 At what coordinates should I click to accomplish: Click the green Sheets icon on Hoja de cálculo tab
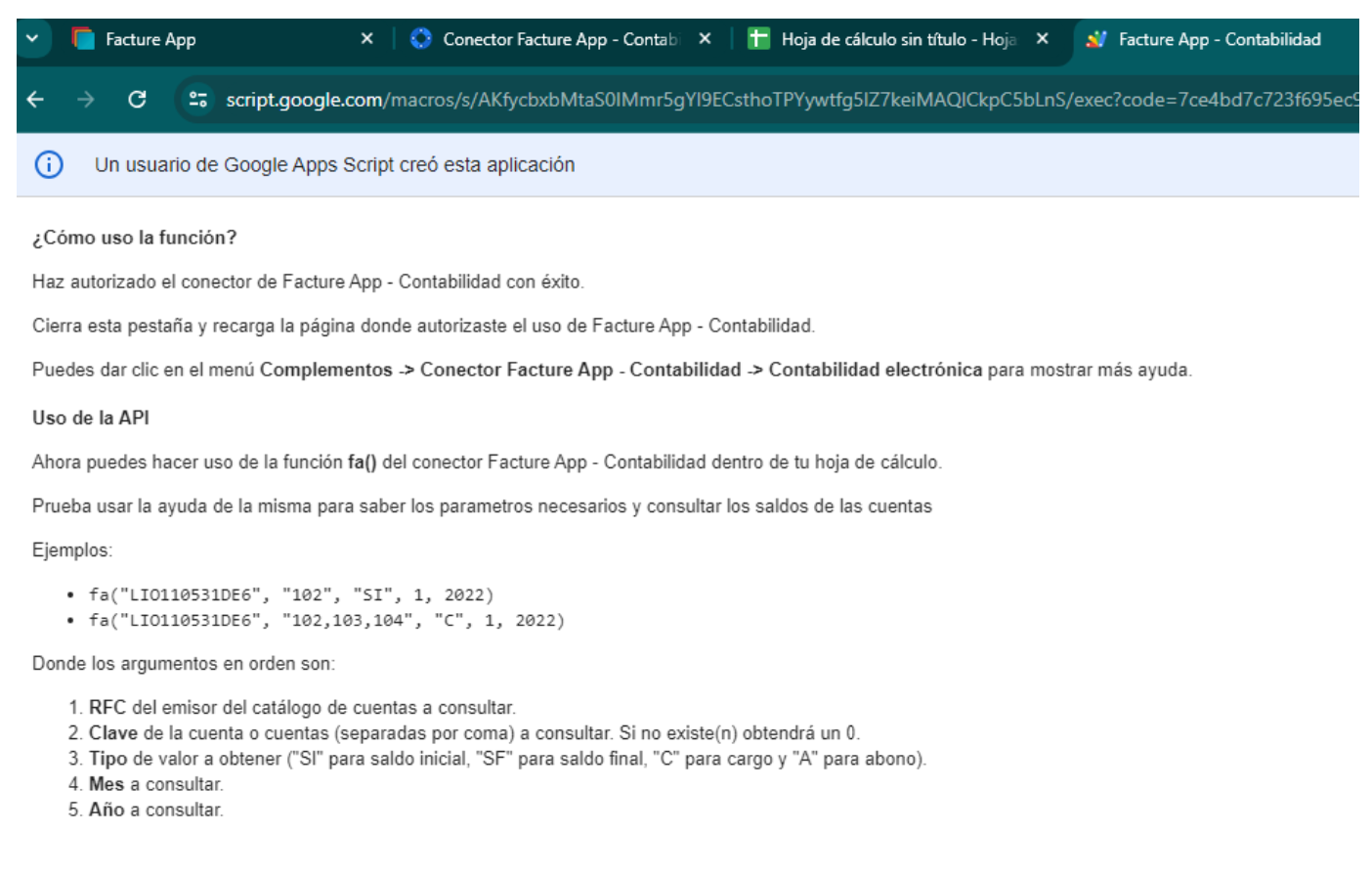pos(758,39)
